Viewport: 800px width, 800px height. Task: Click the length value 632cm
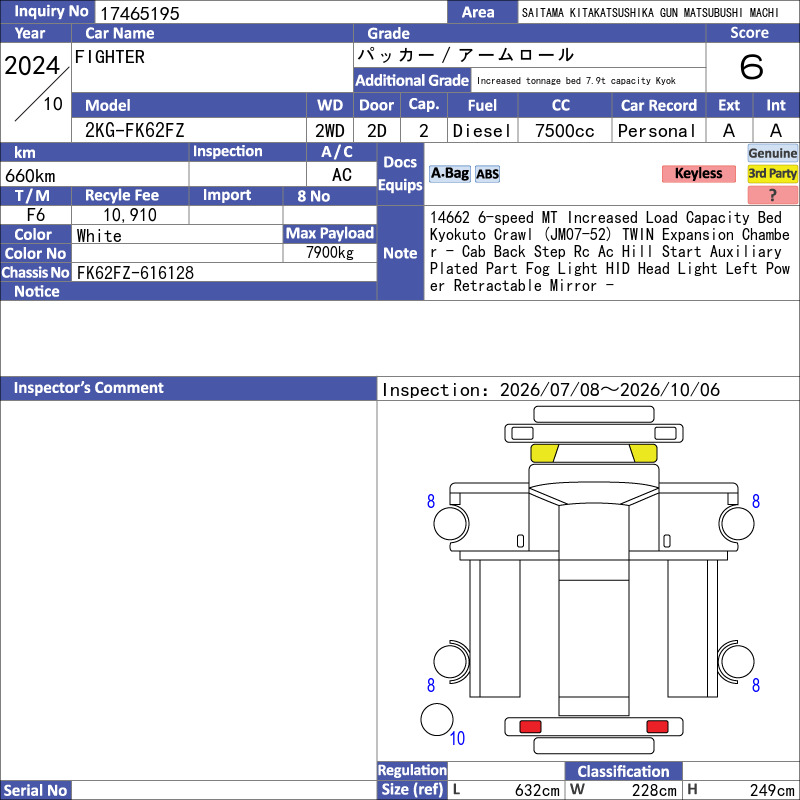tap(537, 790)
